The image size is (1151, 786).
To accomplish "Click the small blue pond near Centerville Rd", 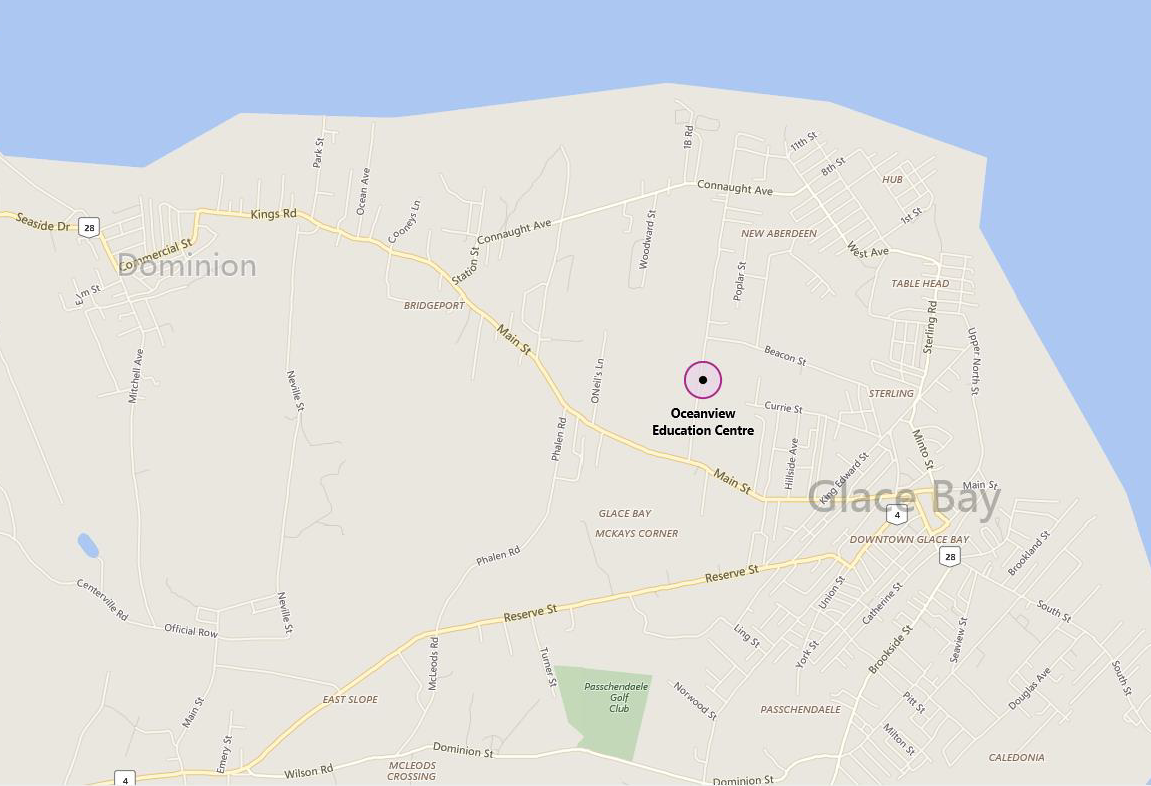I will 88,545.
